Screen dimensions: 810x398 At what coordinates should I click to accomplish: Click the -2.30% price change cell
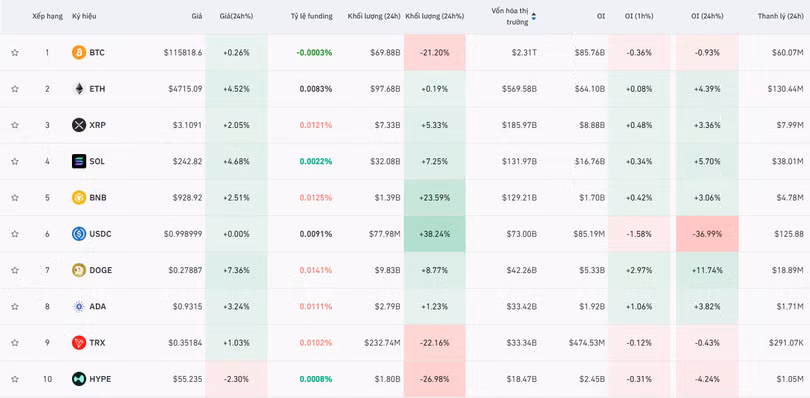(x=236, y=379)
